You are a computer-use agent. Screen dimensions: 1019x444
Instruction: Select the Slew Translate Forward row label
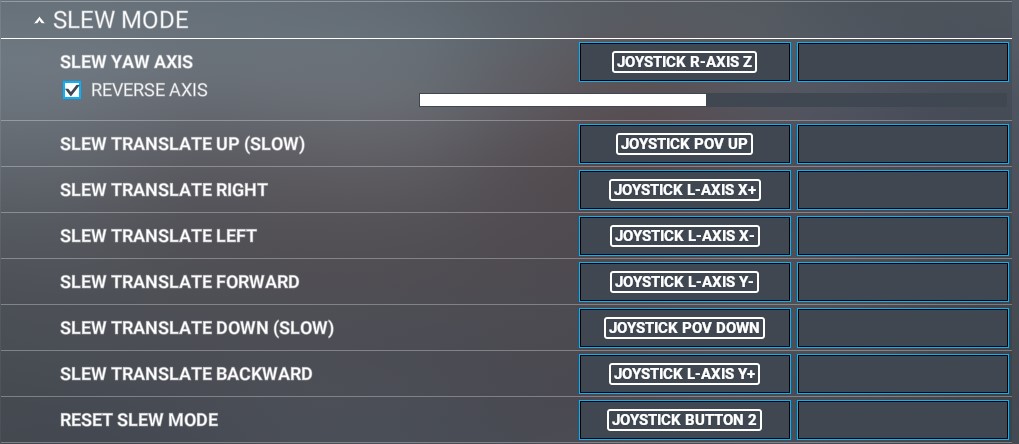tap(180, 282)
